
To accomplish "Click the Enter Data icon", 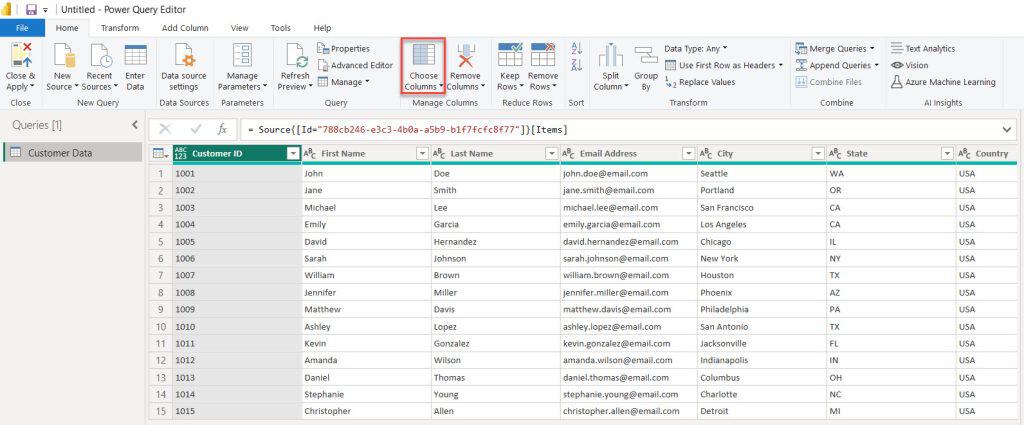I will [x=135, y=55].
